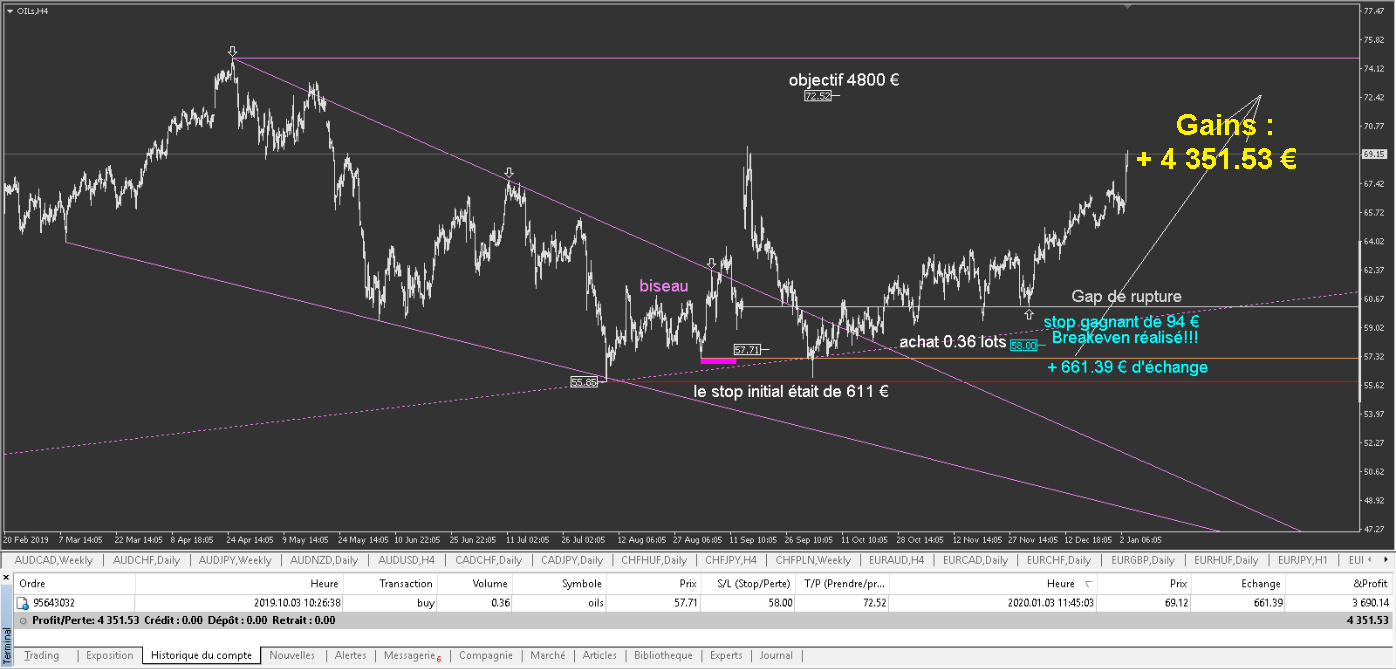Select the EURAUD,H4 chart tab

[896, 560]
